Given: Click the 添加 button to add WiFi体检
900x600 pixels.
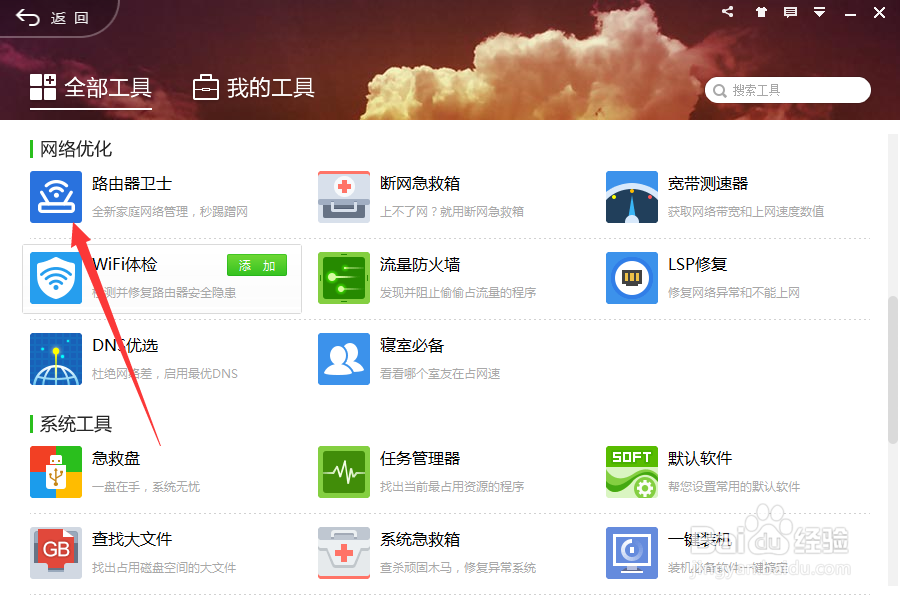Looking at the screenshot, I should tap(256, 265).
